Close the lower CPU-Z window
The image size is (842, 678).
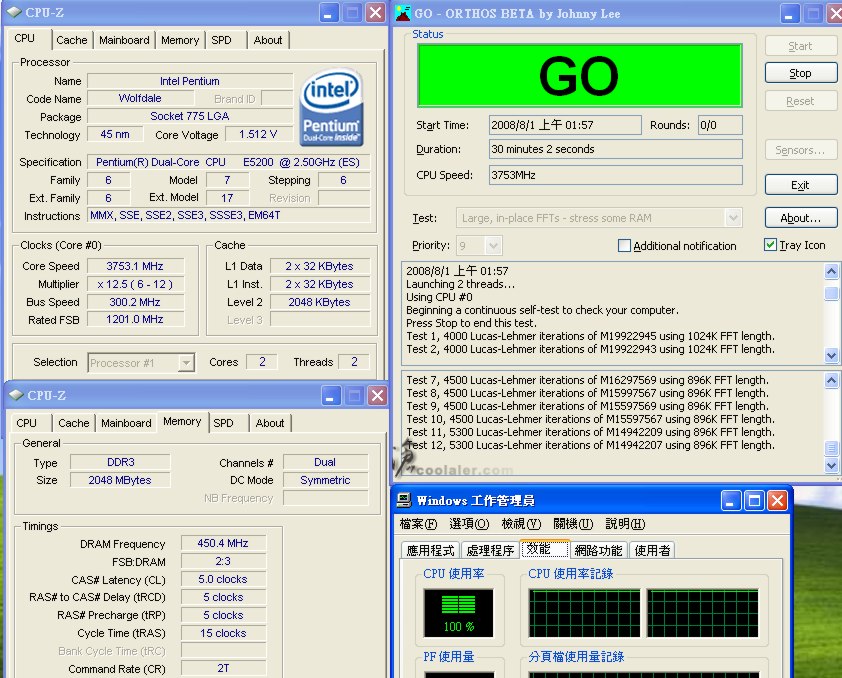(378, 396)
